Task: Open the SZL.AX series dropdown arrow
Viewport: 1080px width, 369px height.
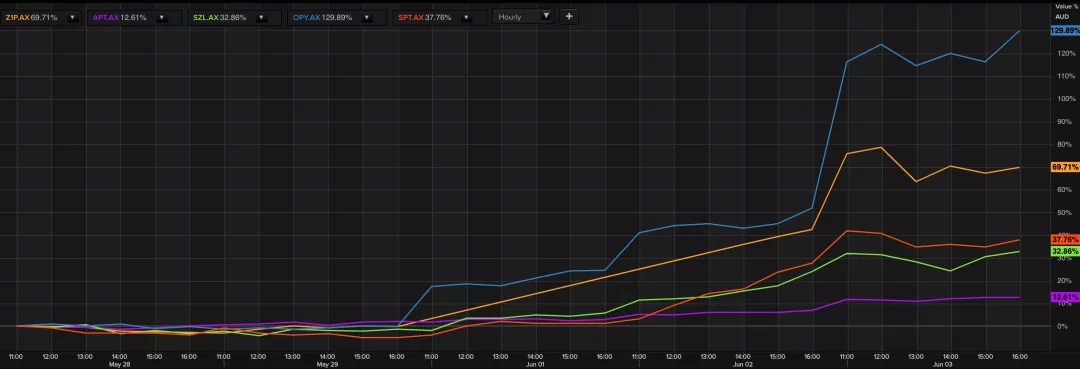Action: pos(261,17)
